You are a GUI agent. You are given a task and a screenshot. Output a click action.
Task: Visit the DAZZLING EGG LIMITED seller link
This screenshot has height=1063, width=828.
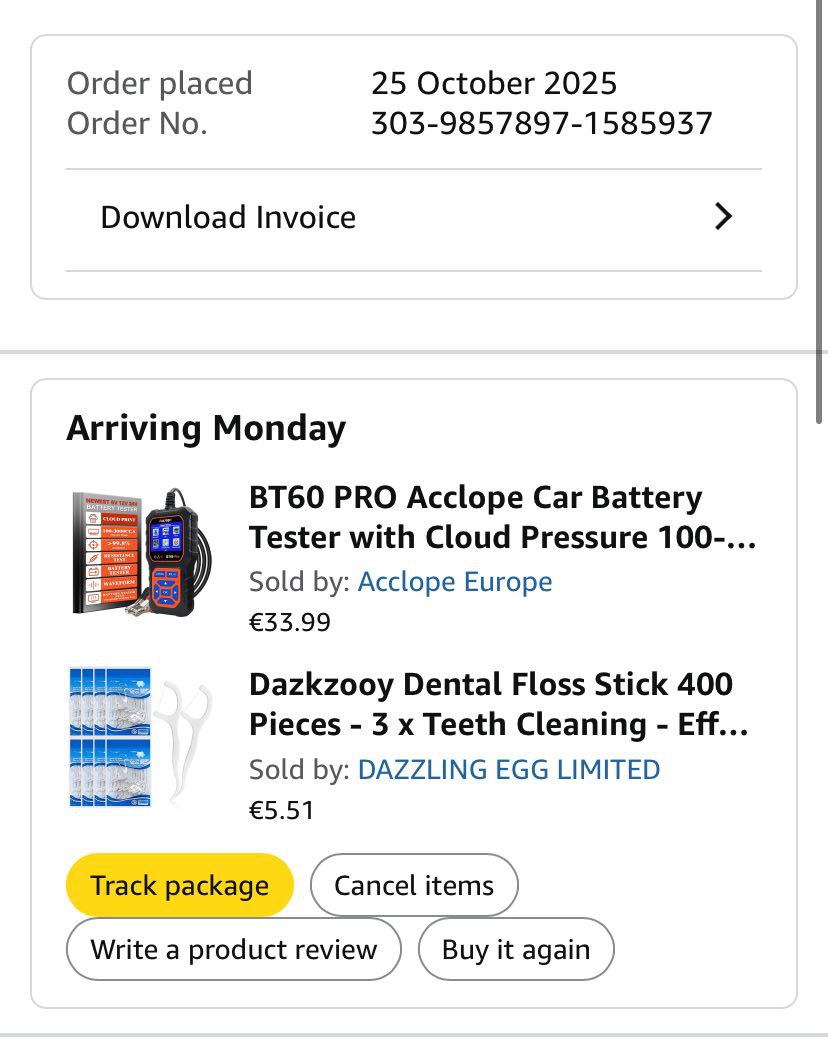point(509,770)
